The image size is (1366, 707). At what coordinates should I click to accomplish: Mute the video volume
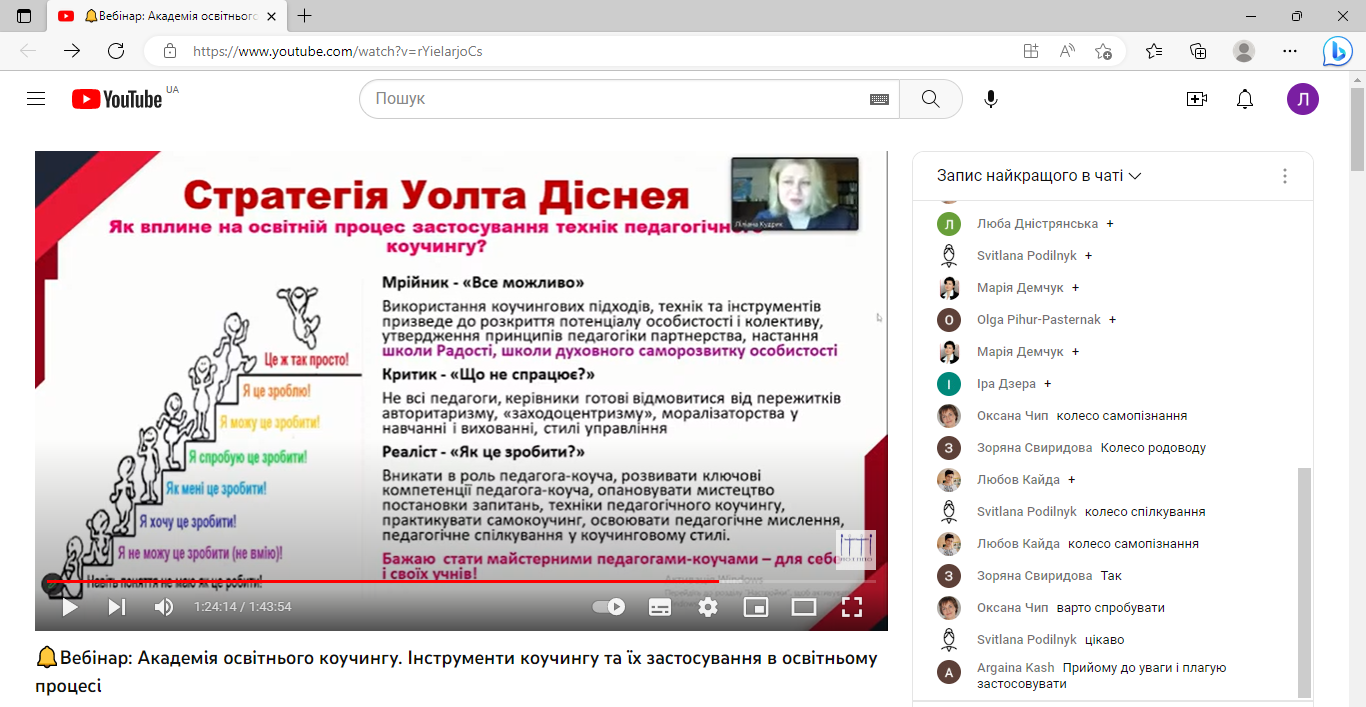164,607
